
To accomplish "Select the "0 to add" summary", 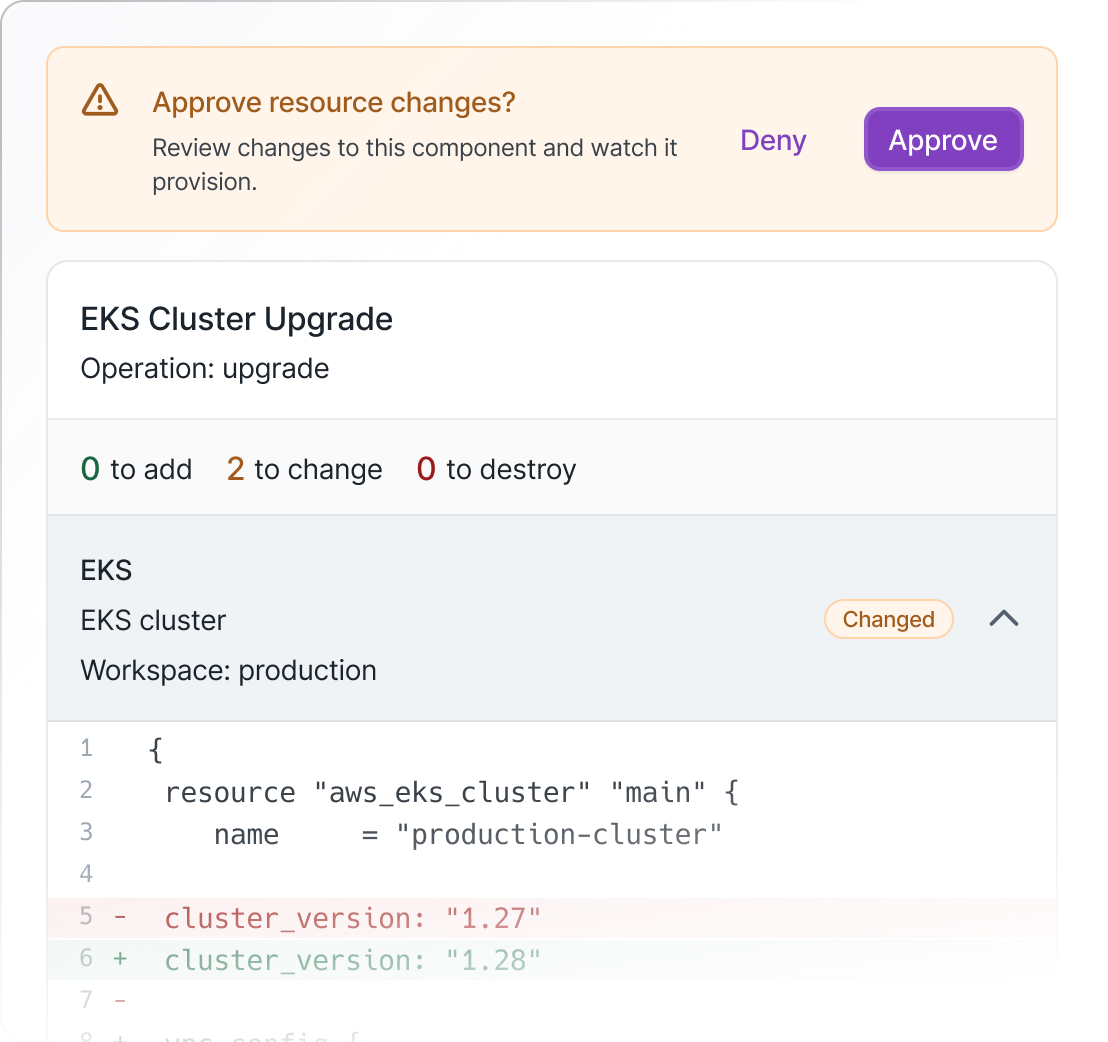I will [x=136, y=469].
